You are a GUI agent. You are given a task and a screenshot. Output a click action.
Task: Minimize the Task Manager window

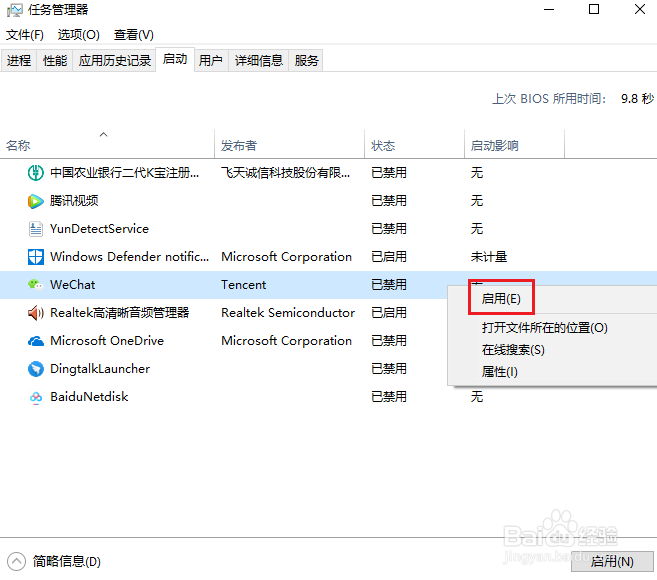coord(549,9)
